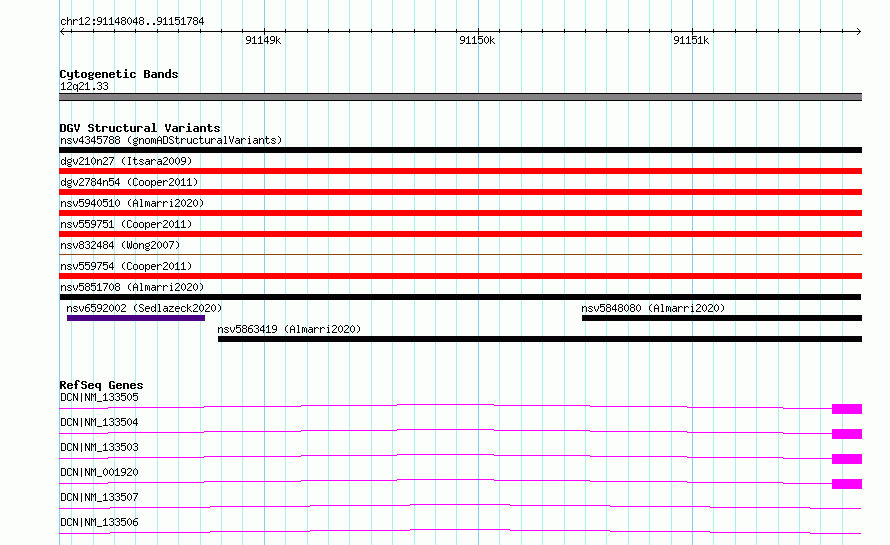The height and width of the screenshot is (545, 890).
Task: Click the left arrowhead of the ruler
Action: click(62, 31)
